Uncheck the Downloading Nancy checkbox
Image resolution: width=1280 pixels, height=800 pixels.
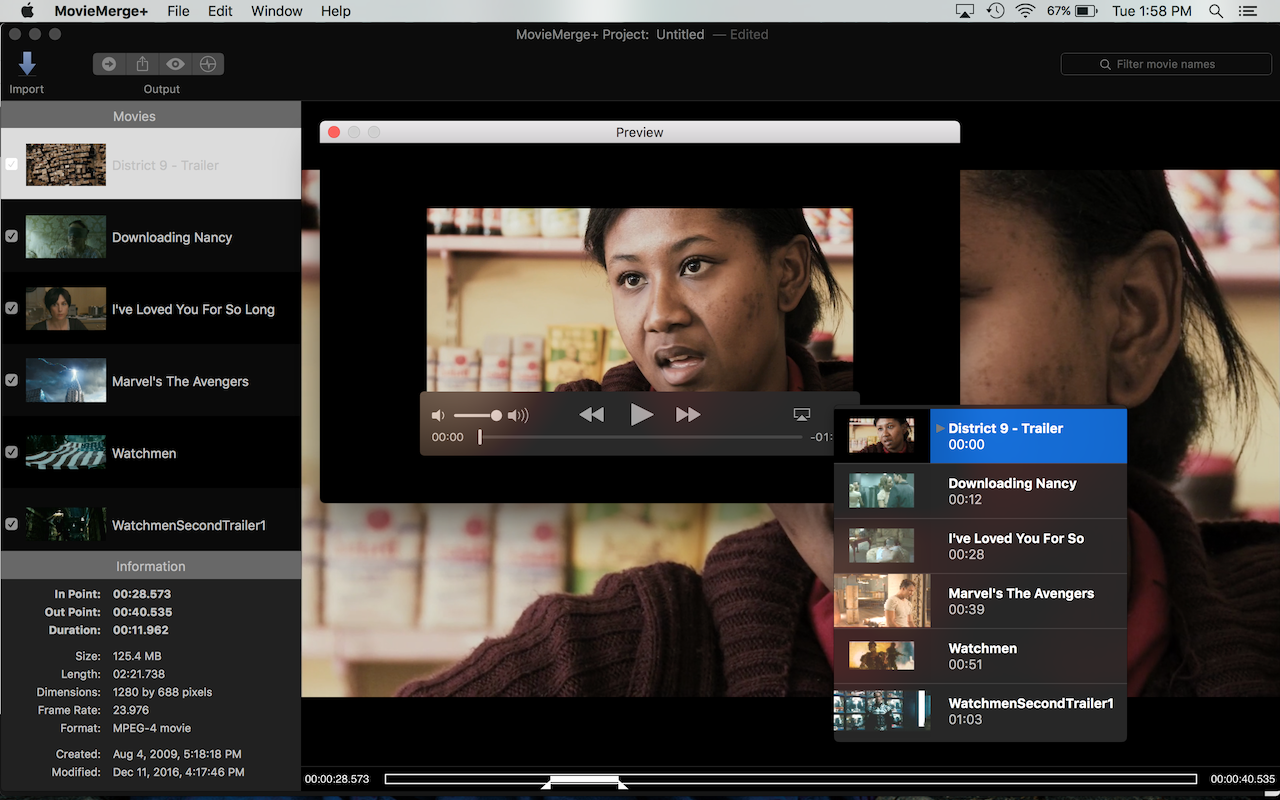point(12,237)
